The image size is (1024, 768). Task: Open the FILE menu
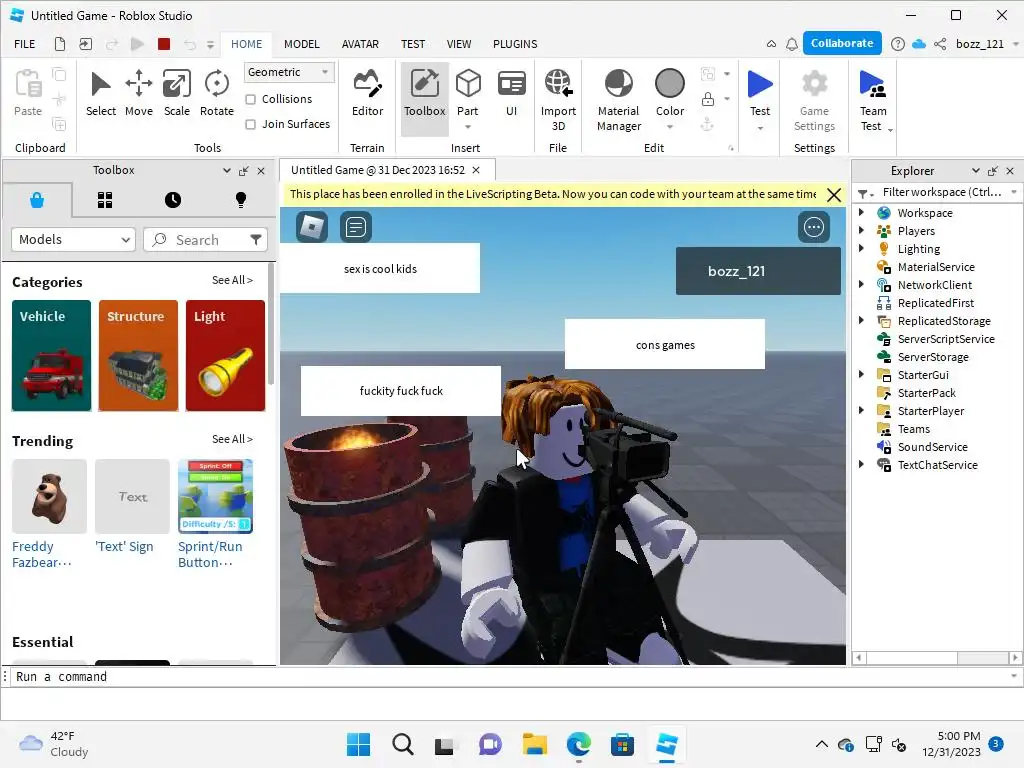coord(25,44)
